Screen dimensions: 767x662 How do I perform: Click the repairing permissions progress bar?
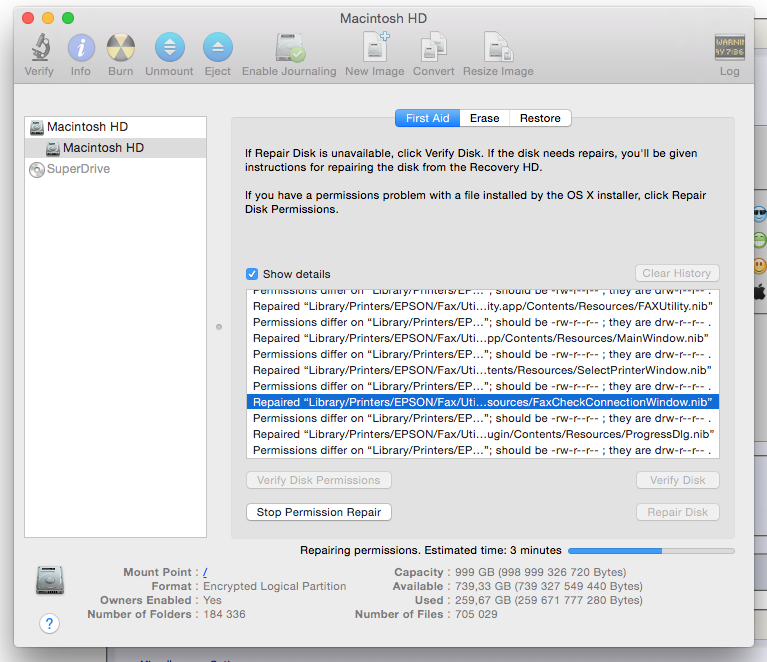(x=651, y=551)
